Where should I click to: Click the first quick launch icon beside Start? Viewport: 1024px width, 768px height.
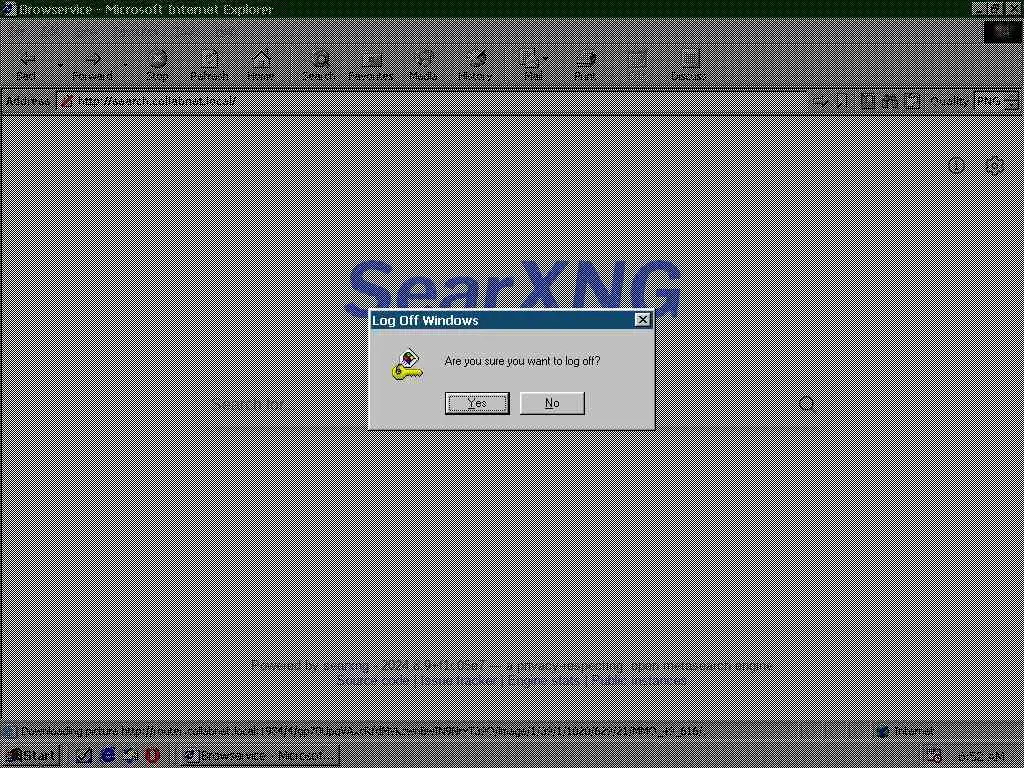click(84, 756)
